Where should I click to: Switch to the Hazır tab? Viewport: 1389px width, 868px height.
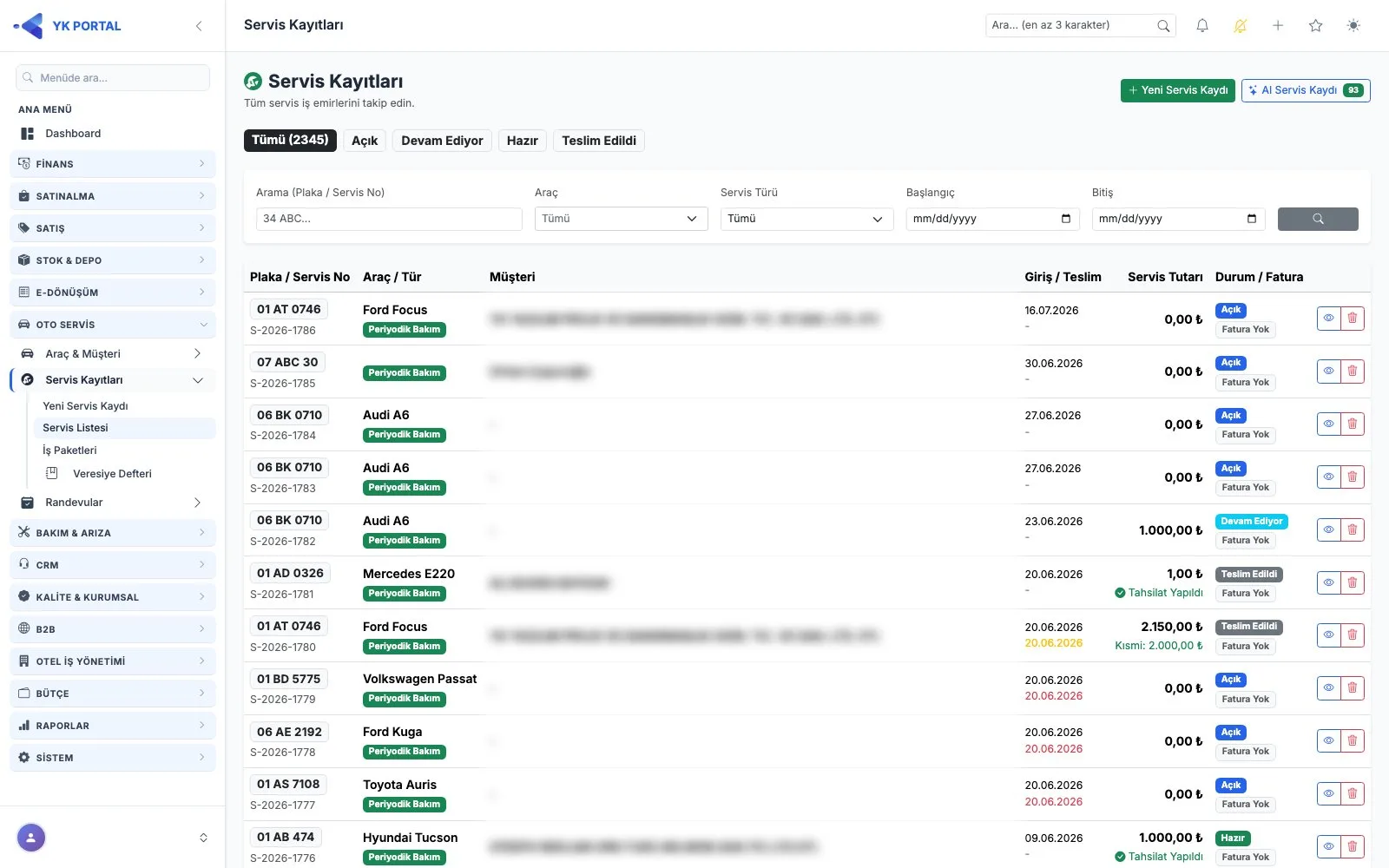(x=523, y=141)
